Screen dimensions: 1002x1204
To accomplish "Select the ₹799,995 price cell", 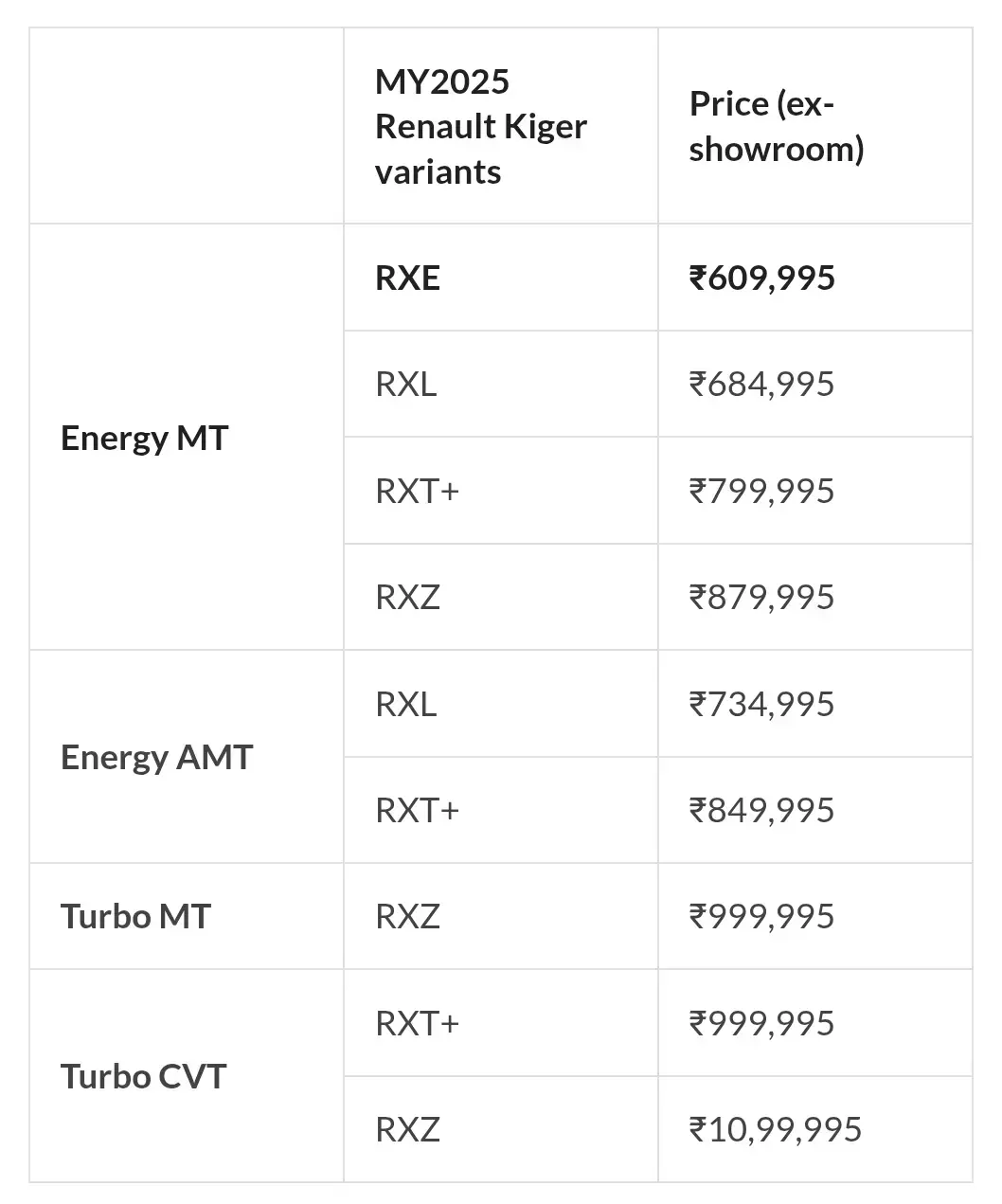I will coord(762,491).
